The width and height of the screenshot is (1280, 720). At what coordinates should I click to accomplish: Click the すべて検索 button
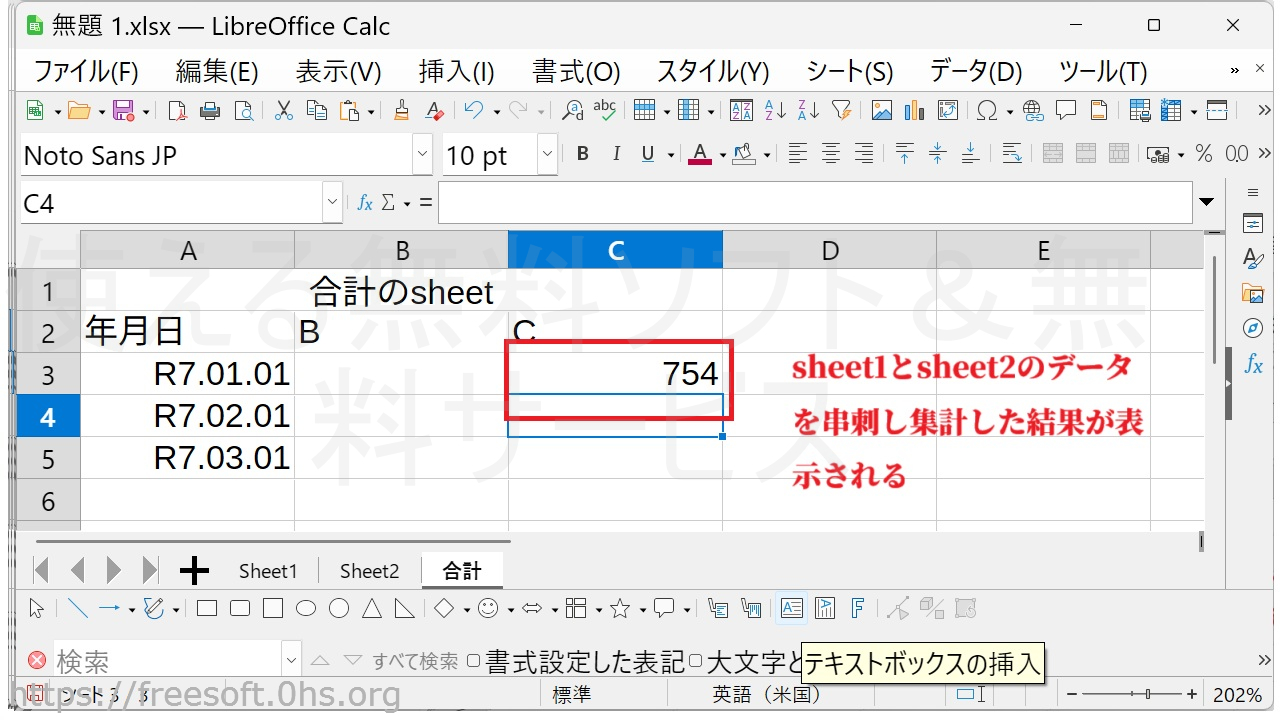(x=415, y=661)
